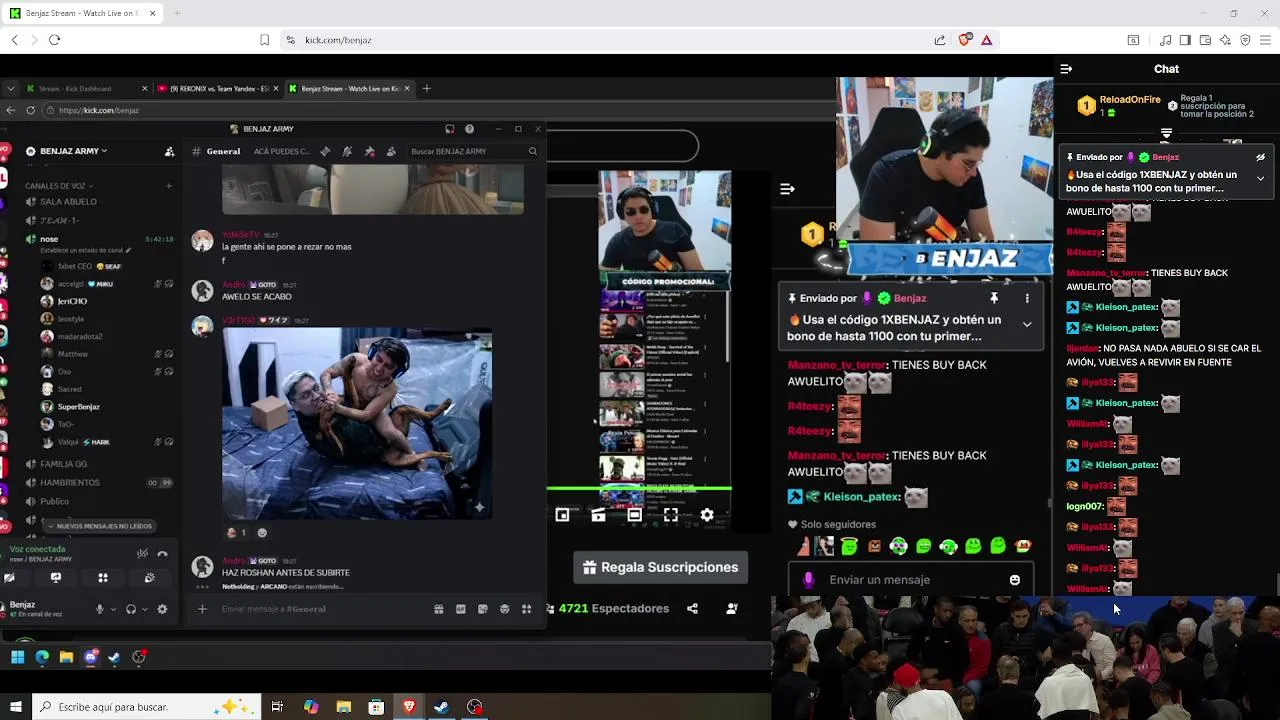Invite people icon beside BENJAZ ARMY

(169, 151)
